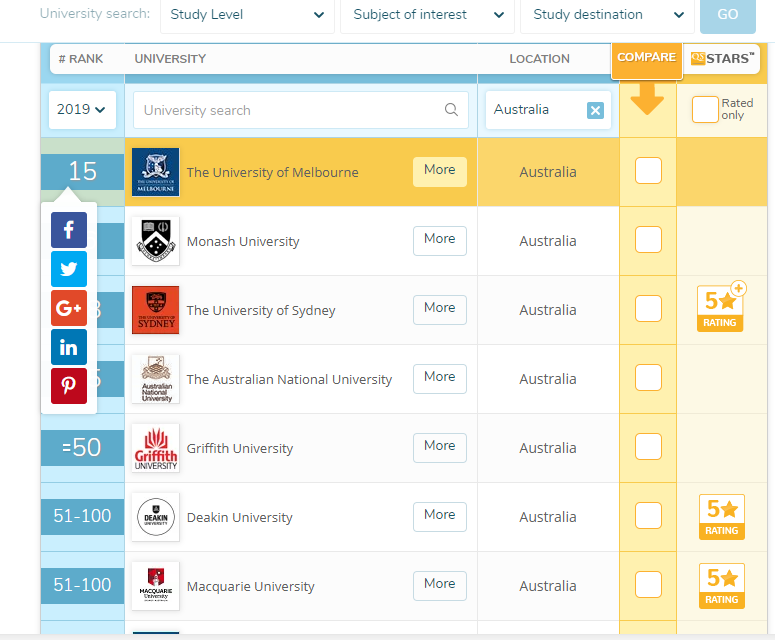Check compare box for University of Melbourne
This screenshot has width=775, height=640.
[x=648, y=171]
